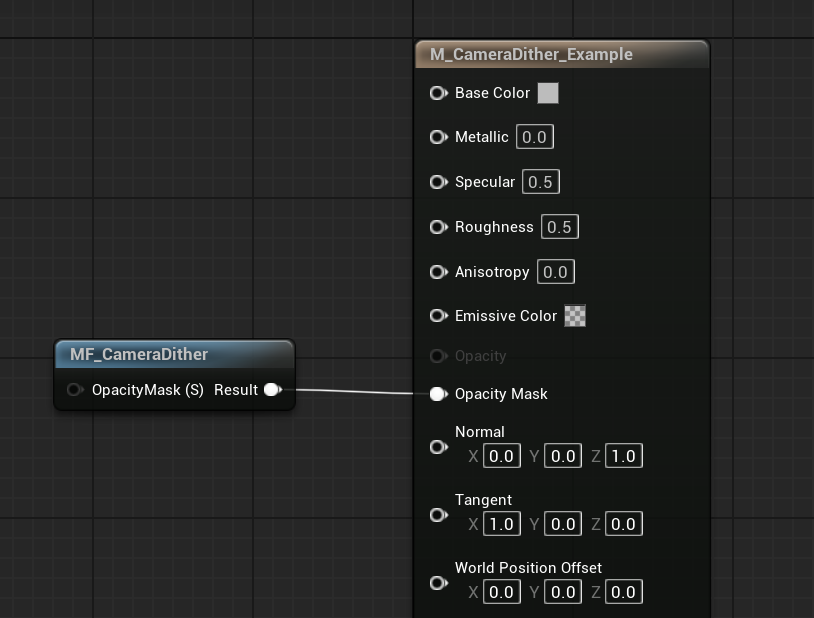Click the Specular input pin
814x618 pixels.
pos(437,182)
